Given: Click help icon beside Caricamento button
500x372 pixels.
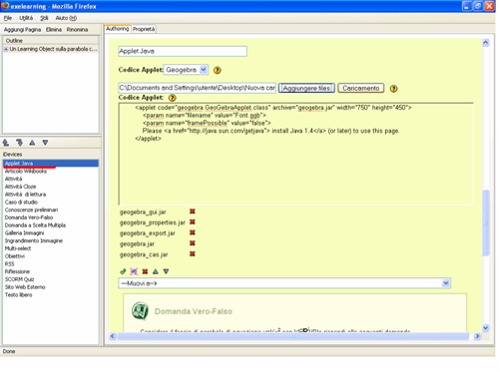Looking at the screenshot, I should click(394, 89).
